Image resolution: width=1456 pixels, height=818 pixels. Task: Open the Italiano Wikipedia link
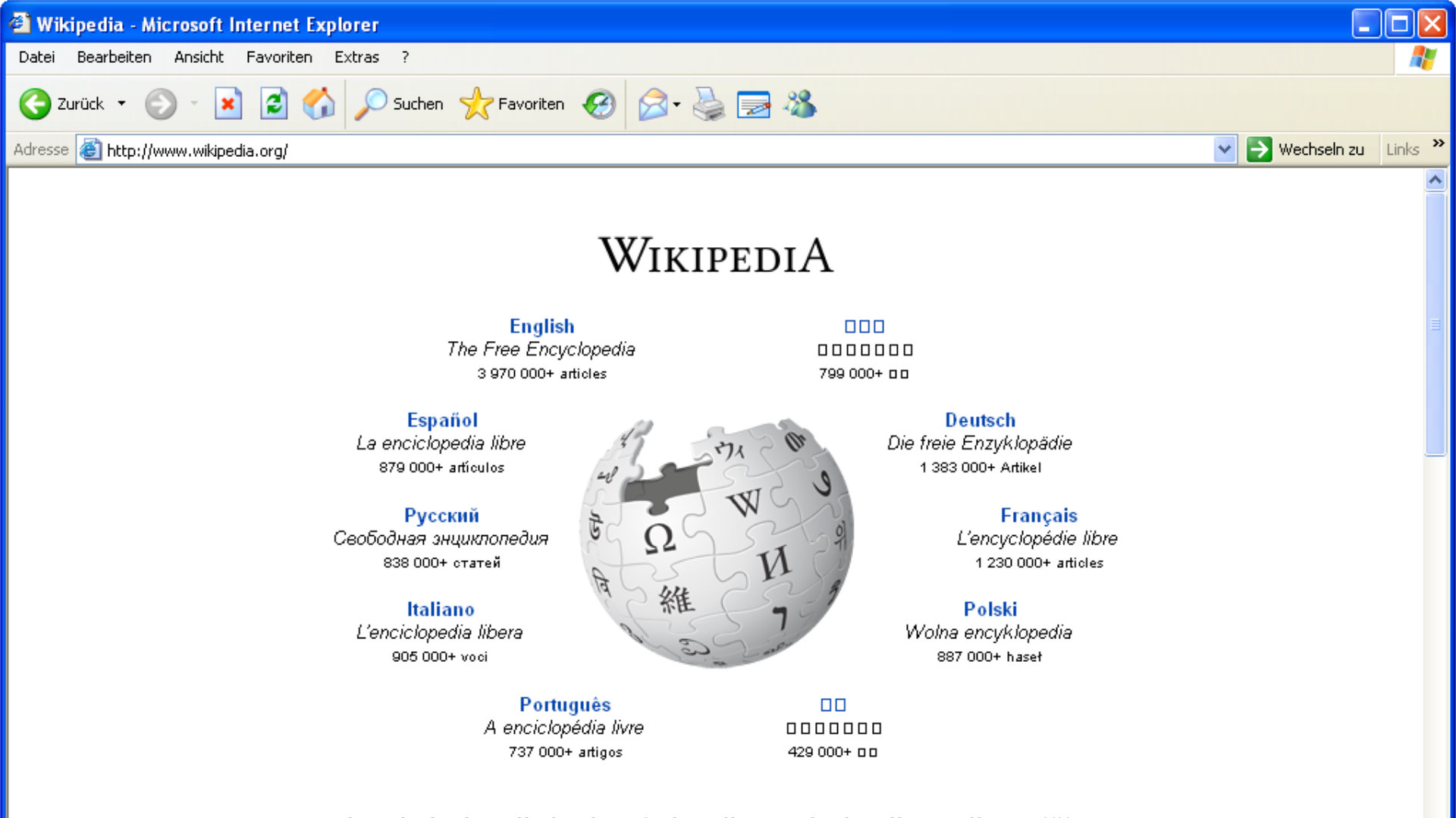[441, 610]
